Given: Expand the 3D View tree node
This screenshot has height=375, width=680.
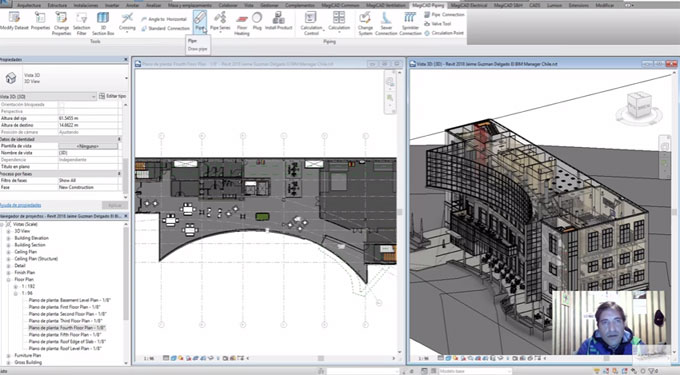Looking at the screenshot, I should tap(8, 232).
